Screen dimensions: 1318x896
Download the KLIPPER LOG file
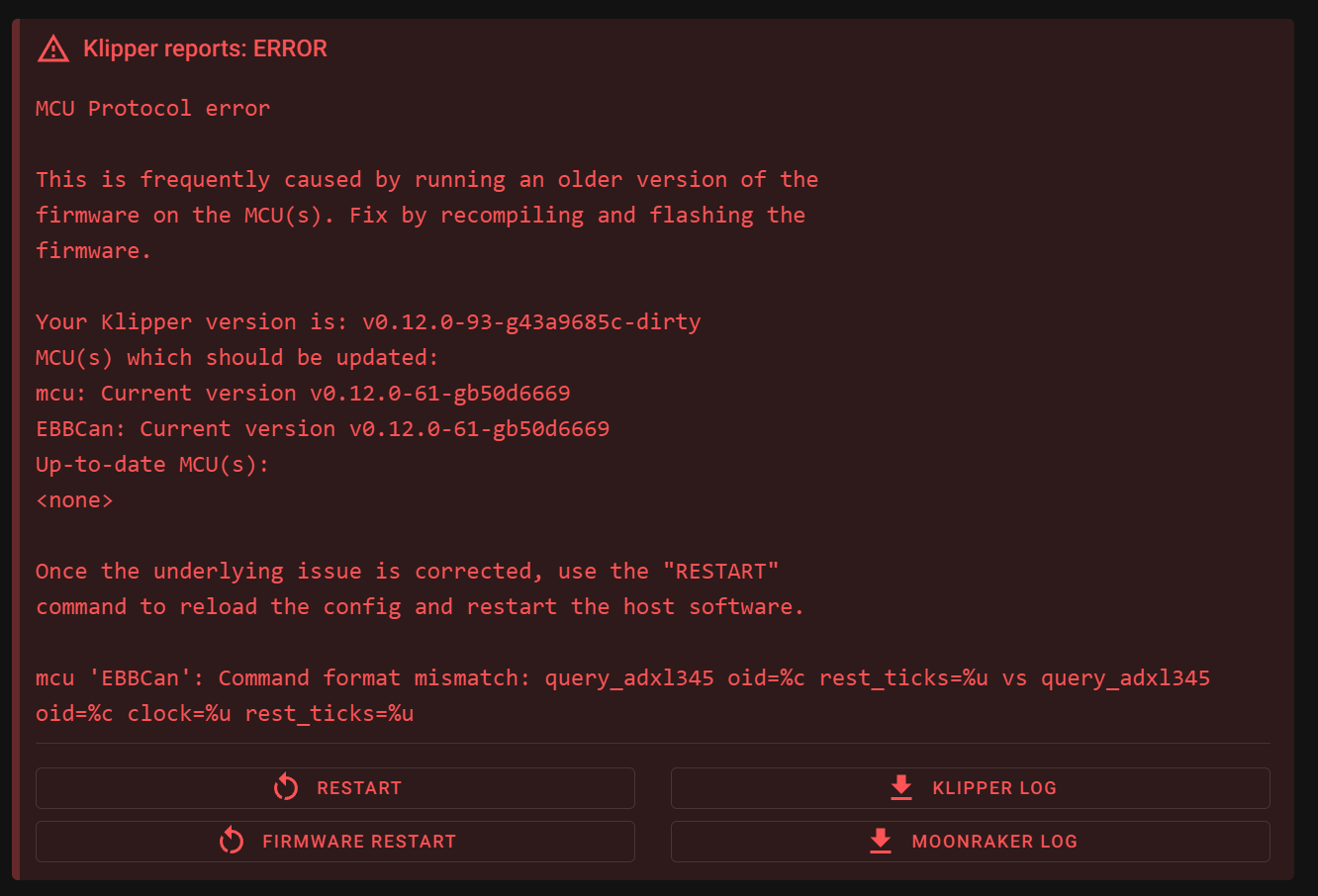pyautogui.click(x=971, y=788)
